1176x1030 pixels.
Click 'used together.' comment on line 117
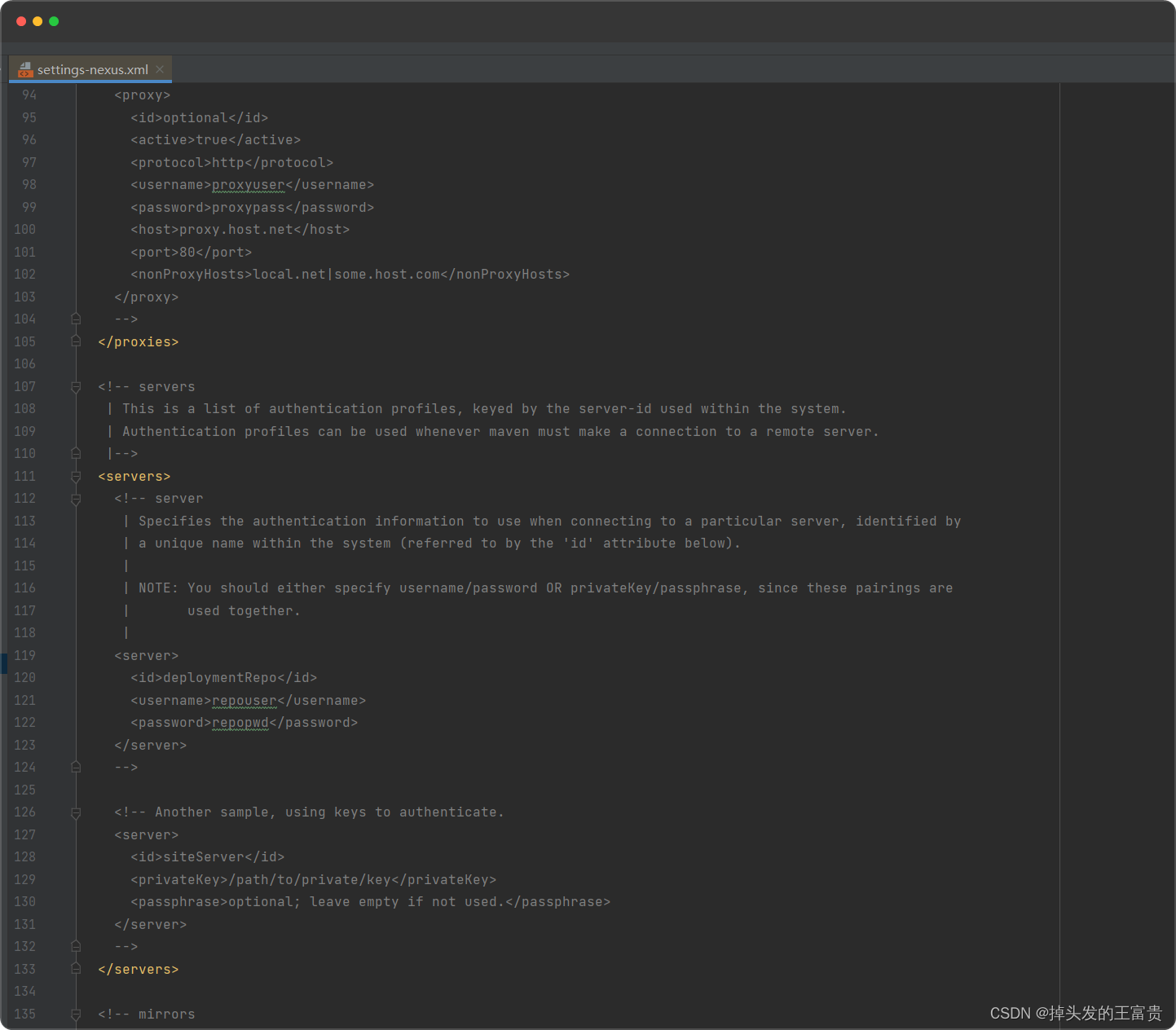point(244,610)
